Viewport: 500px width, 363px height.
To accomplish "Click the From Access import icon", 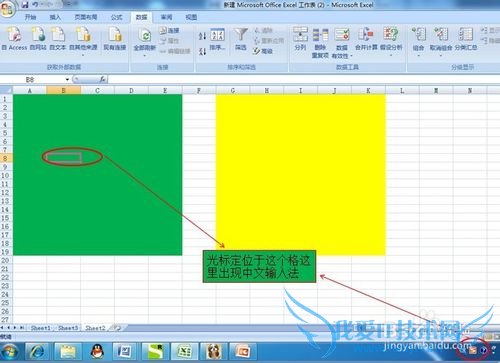I will (14, 38).
